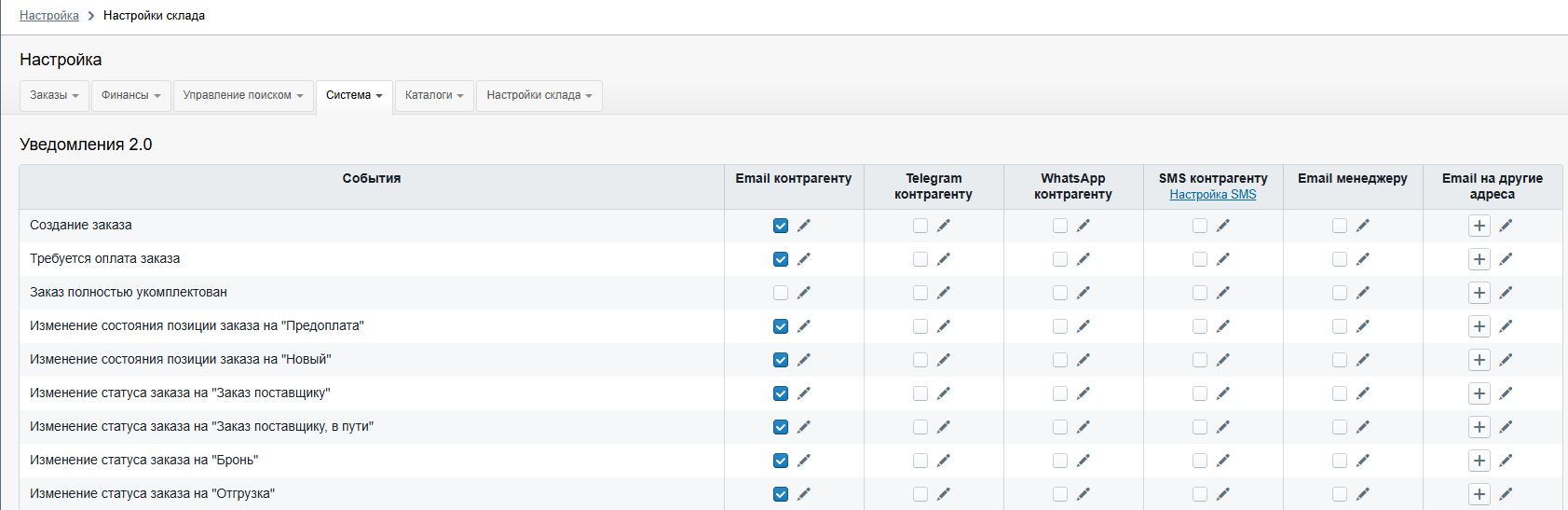Open "Управление поиском" dropdown
This screenshot has width=1568, height=510.
pos(242,95)
